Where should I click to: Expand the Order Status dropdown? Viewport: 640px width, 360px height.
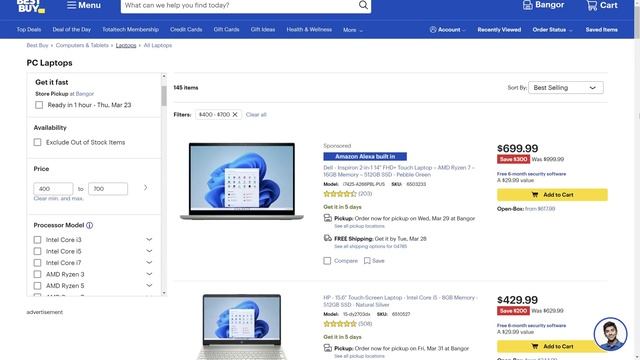(552, 30)
